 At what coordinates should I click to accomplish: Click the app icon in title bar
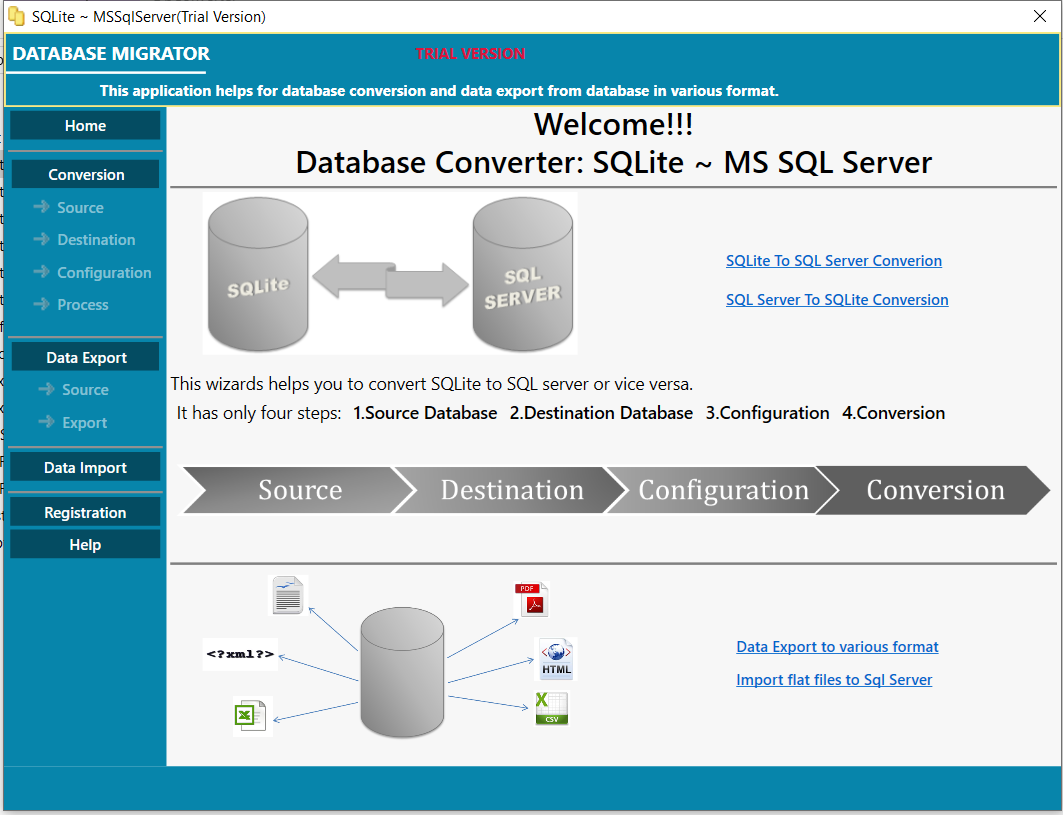point(16,16)
